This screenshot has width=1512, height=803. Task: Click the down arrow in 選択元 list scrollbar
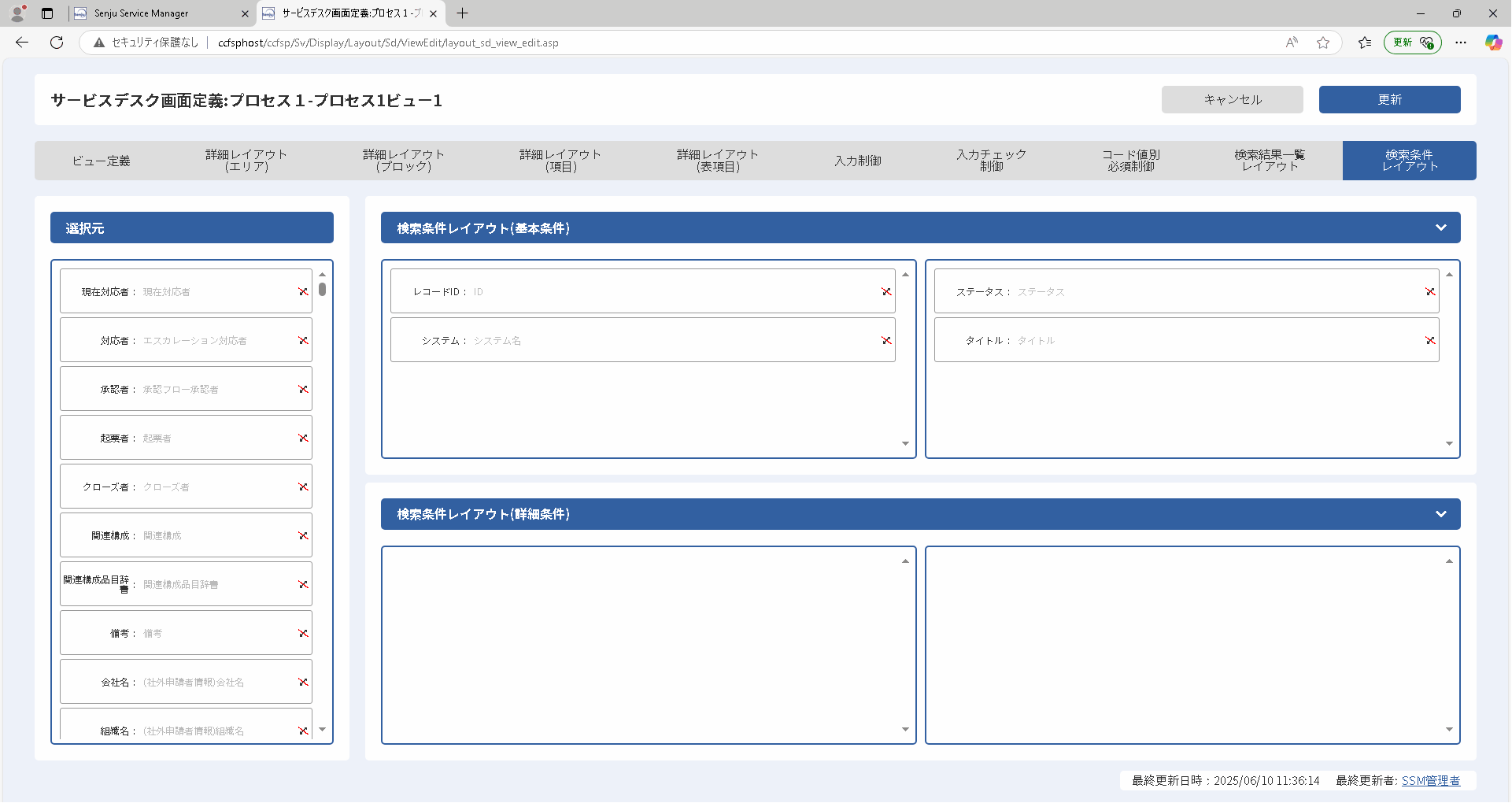tap(322, 730)
